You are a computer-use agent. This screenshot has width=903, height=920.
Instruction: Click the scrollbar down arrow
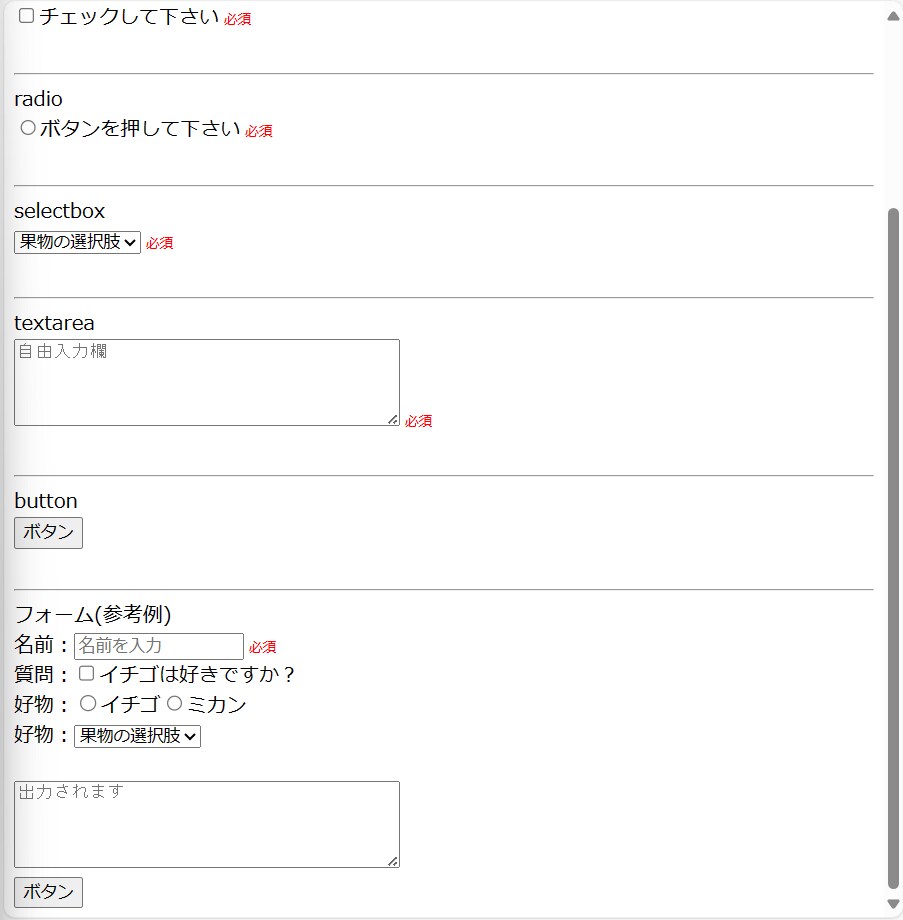(893, 904)
